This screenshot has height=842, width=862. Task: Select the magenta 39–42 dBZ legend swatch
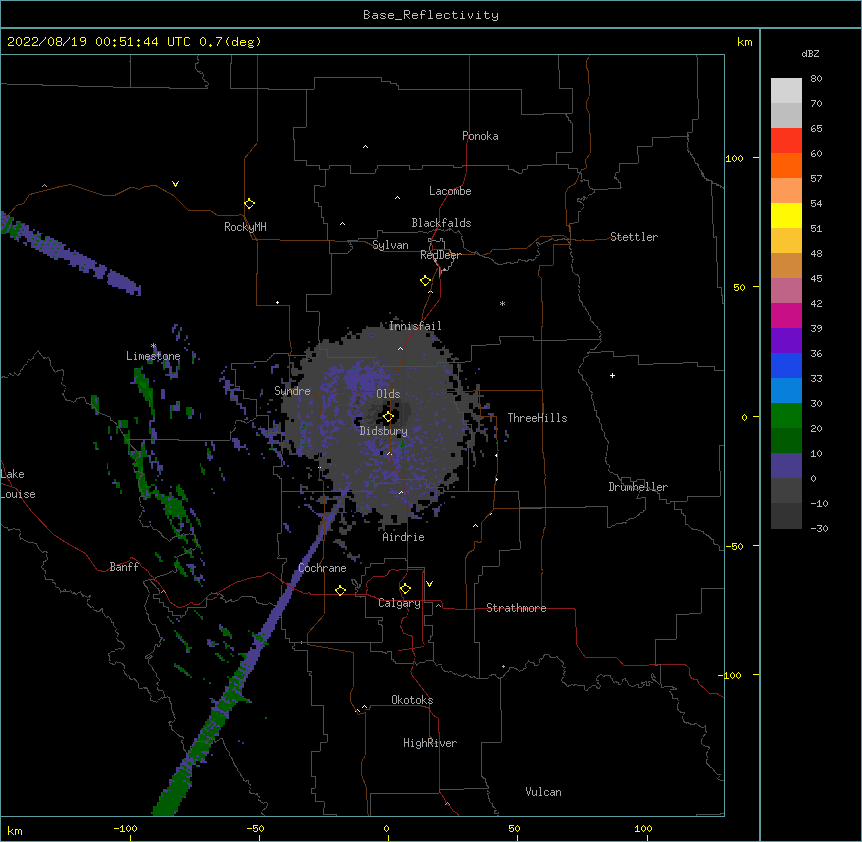tap(786, 315)
